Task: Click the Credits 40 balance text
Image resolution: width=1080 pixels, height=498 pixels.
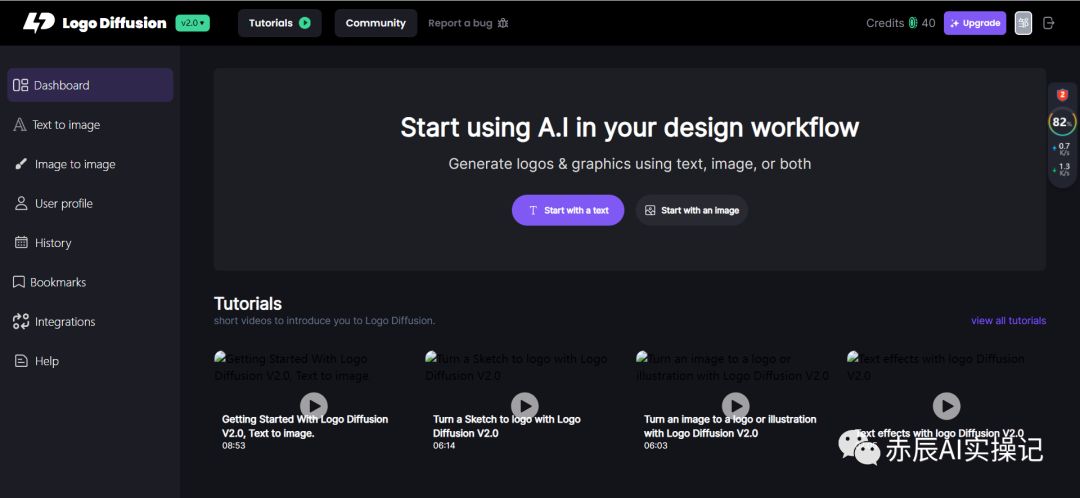Action: pos(901,23)
